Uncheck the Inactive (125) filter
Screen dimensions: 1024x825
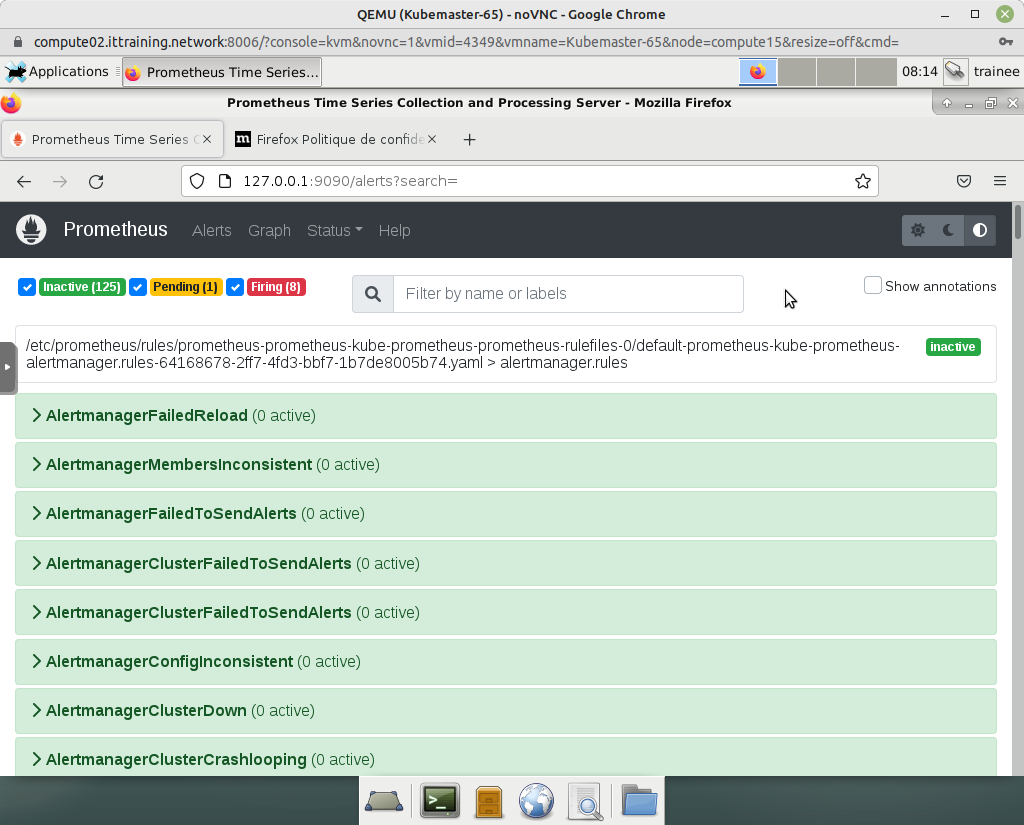(27, 287)
